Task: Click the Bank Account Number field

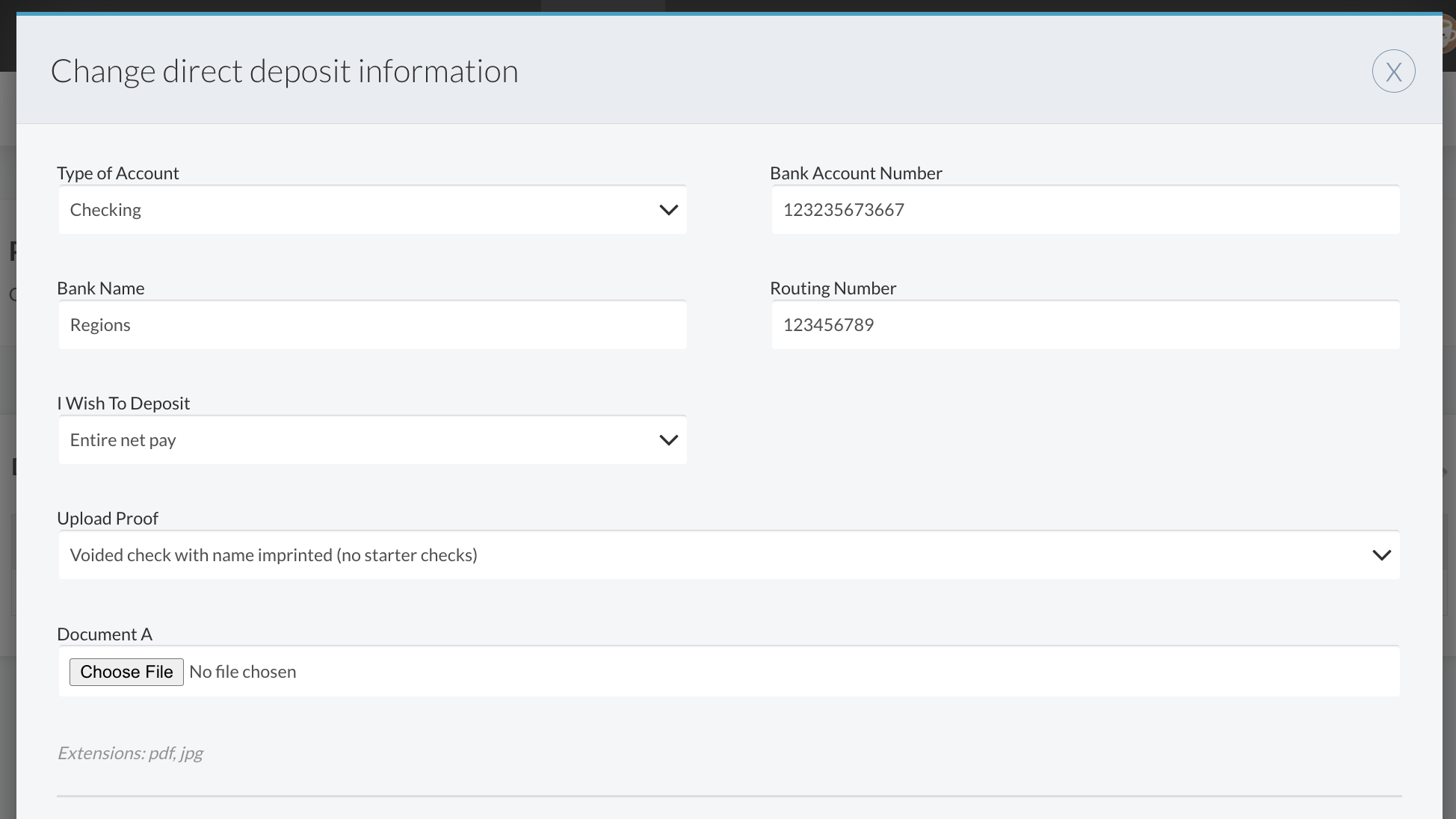Action: coord(1084,210)
